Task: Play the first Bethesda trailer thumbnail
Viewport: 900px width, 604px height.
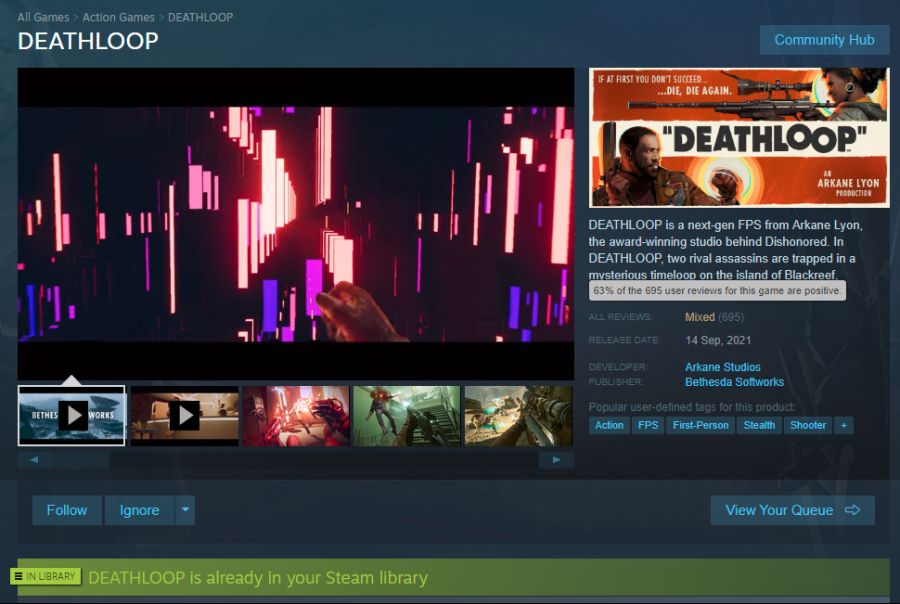Action: [x=72, y=415]
